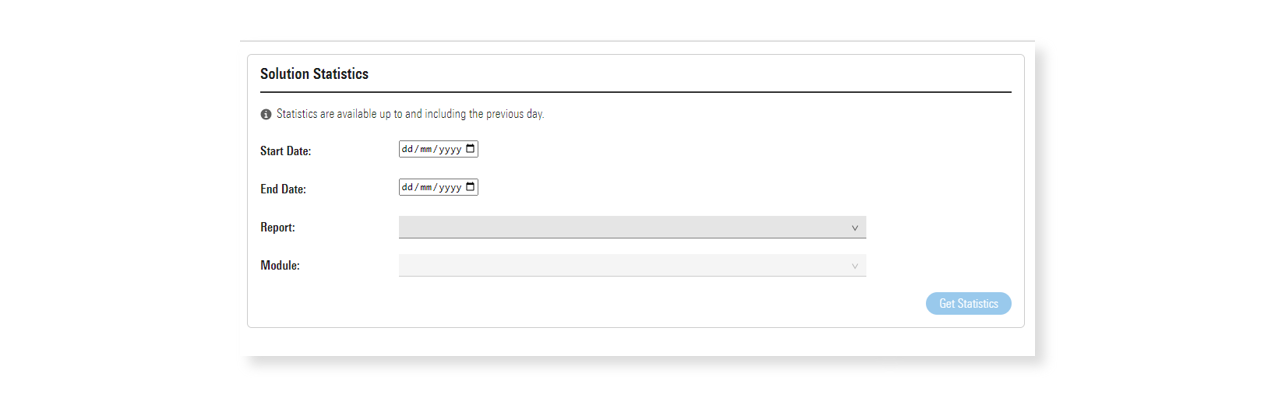Click the Start Date label
The image size is (1277, 406).
(x=286, y=151)
